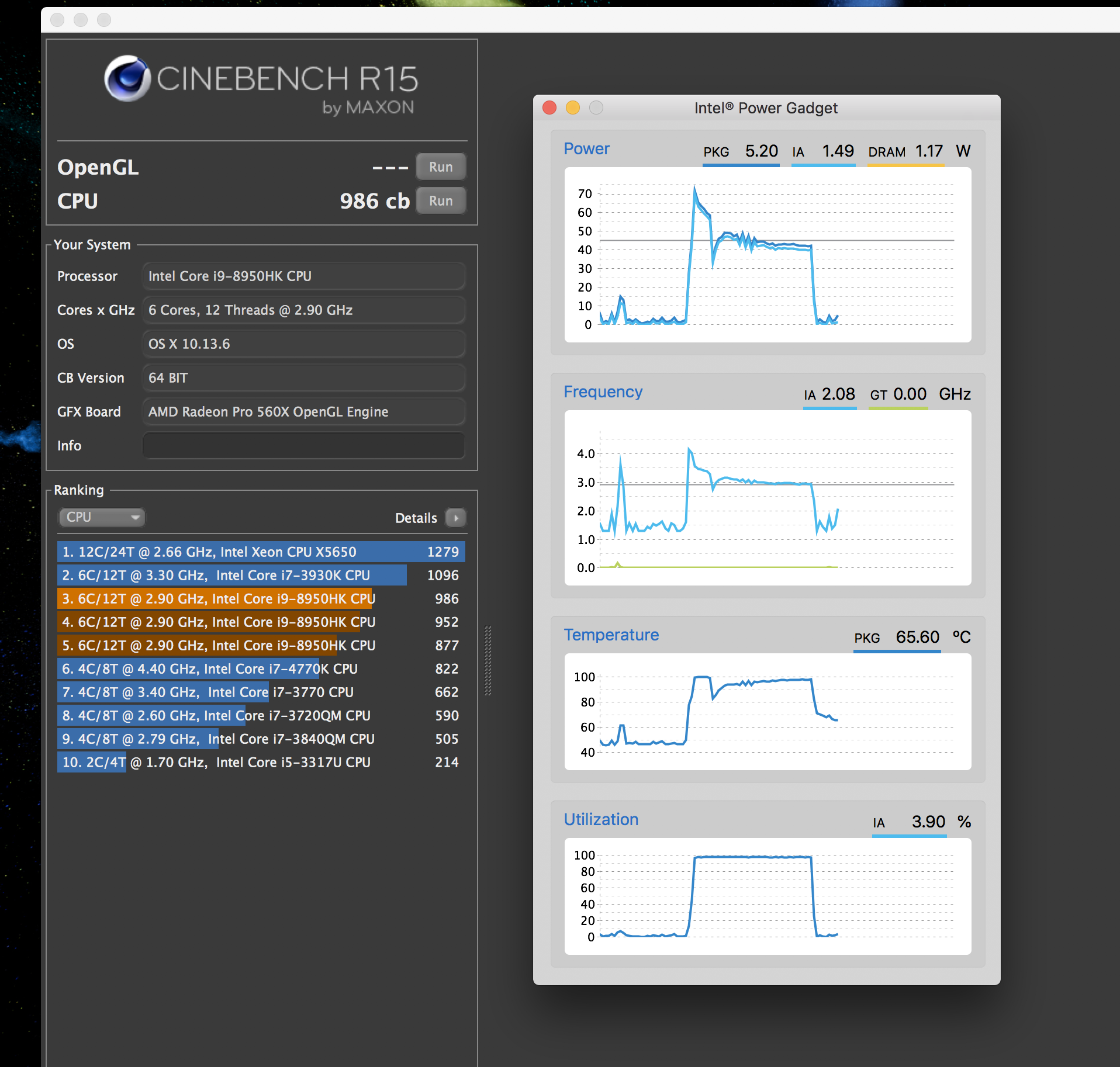Select the i9-8950HK row scoring 952
1120x1067 pixels.
pos(261,622)
